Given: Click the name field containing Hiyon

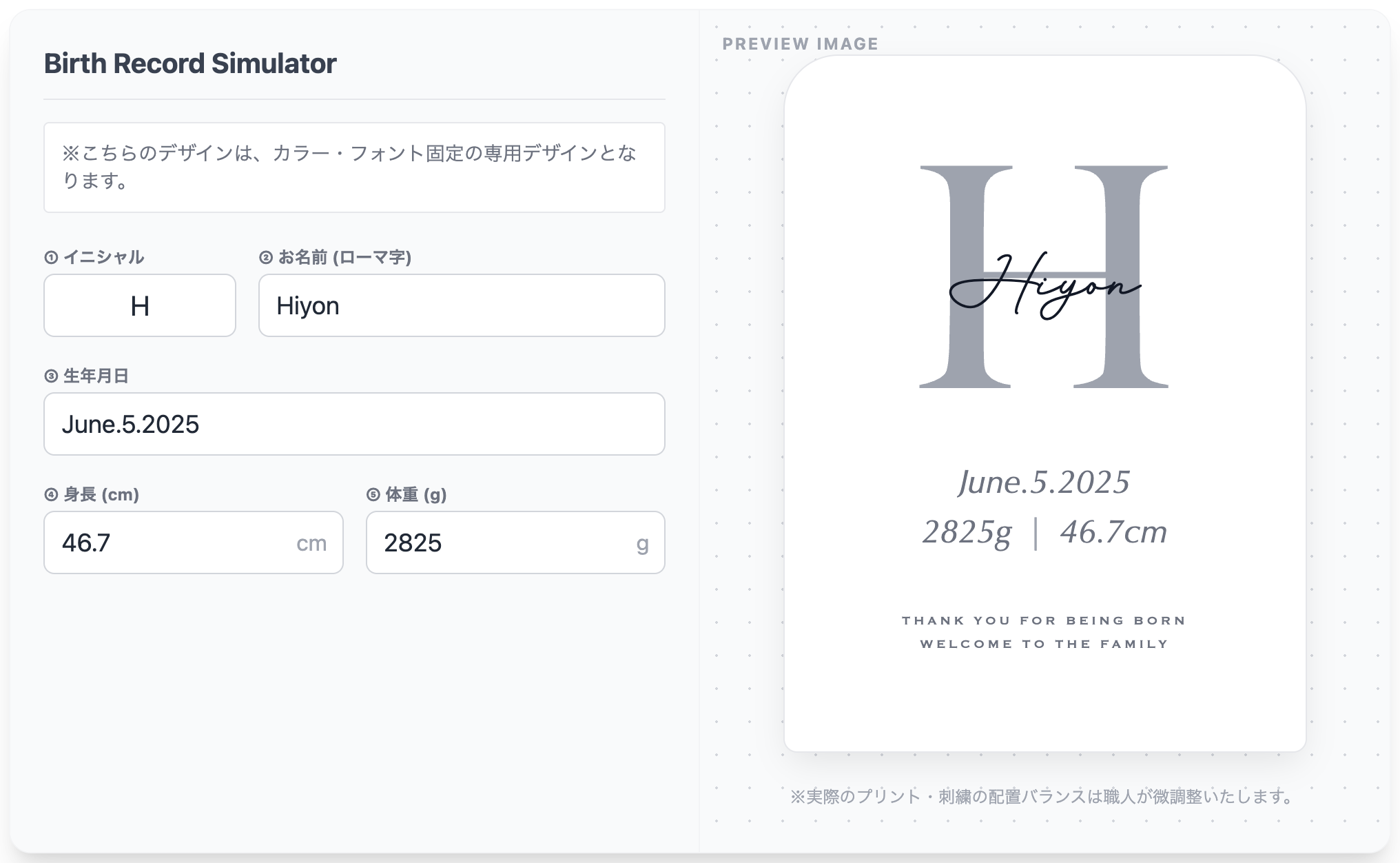Looking at the screenshot, I should [x=462, y=305].
